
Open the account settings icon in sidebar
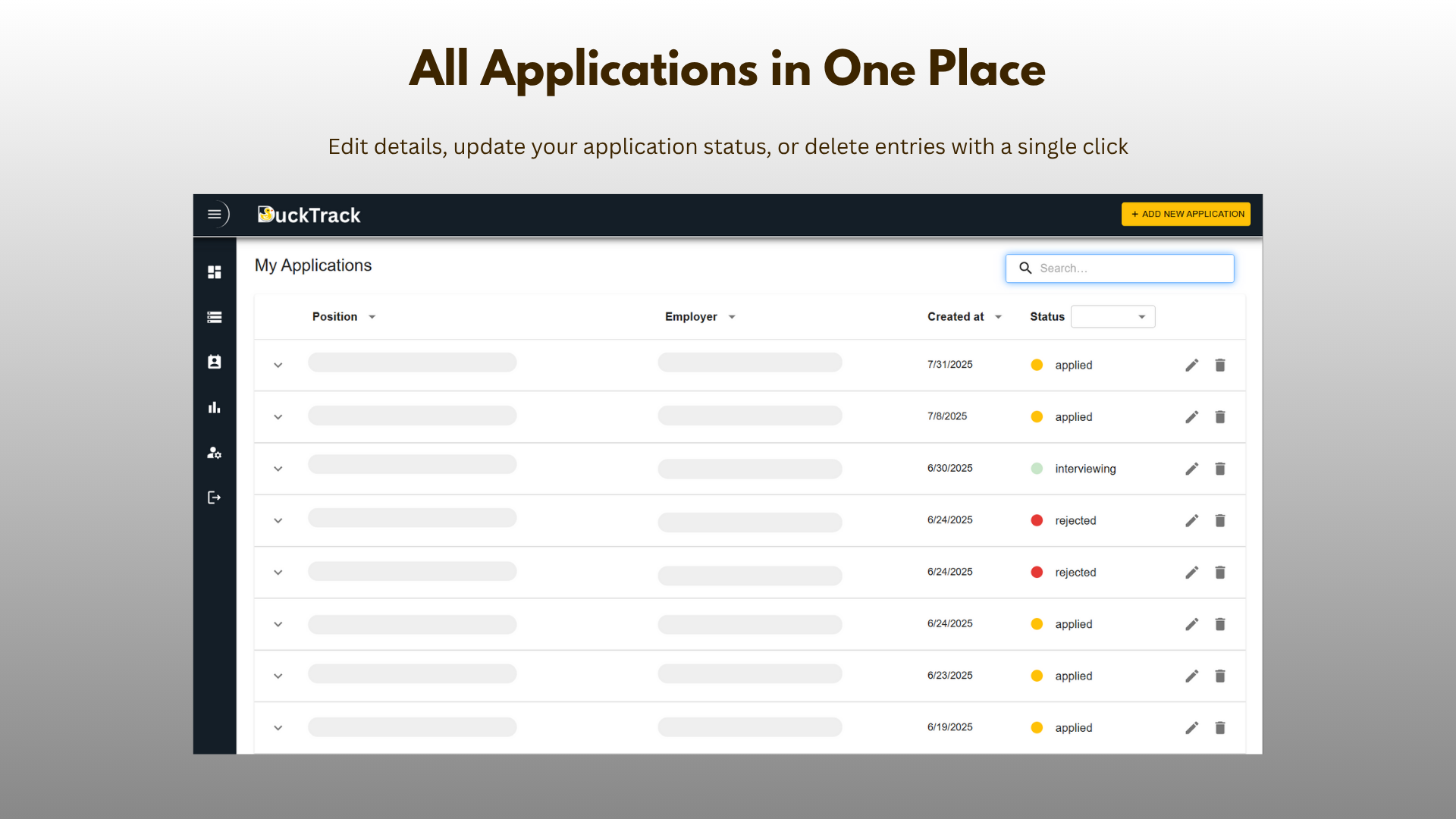[215, 453]
